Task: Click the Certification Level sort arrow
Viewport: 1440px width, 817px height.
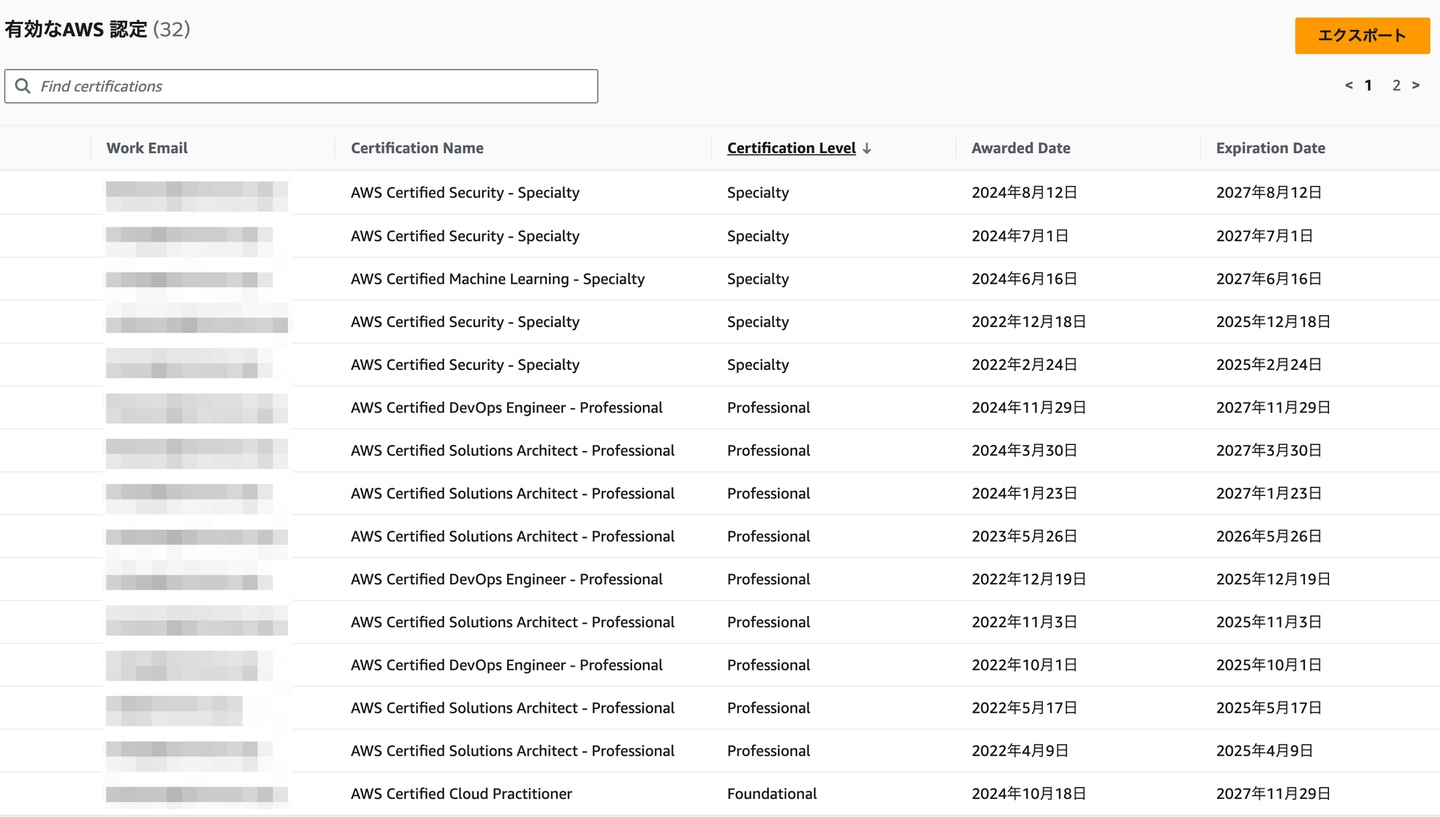Action: click(867, 148)
